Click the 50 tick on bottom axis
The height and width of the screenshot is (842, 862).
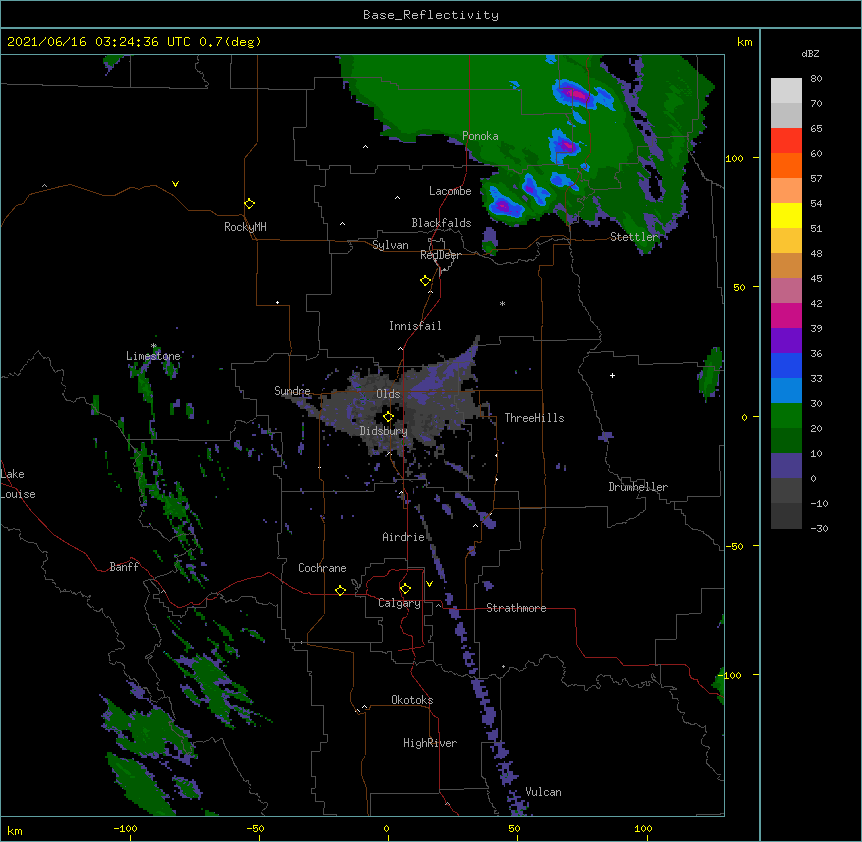click(x=513, y=828)
